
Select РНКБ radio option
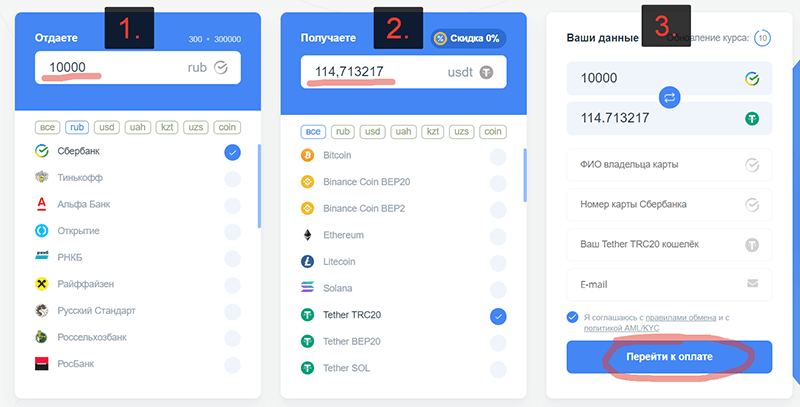coord(232,259)
